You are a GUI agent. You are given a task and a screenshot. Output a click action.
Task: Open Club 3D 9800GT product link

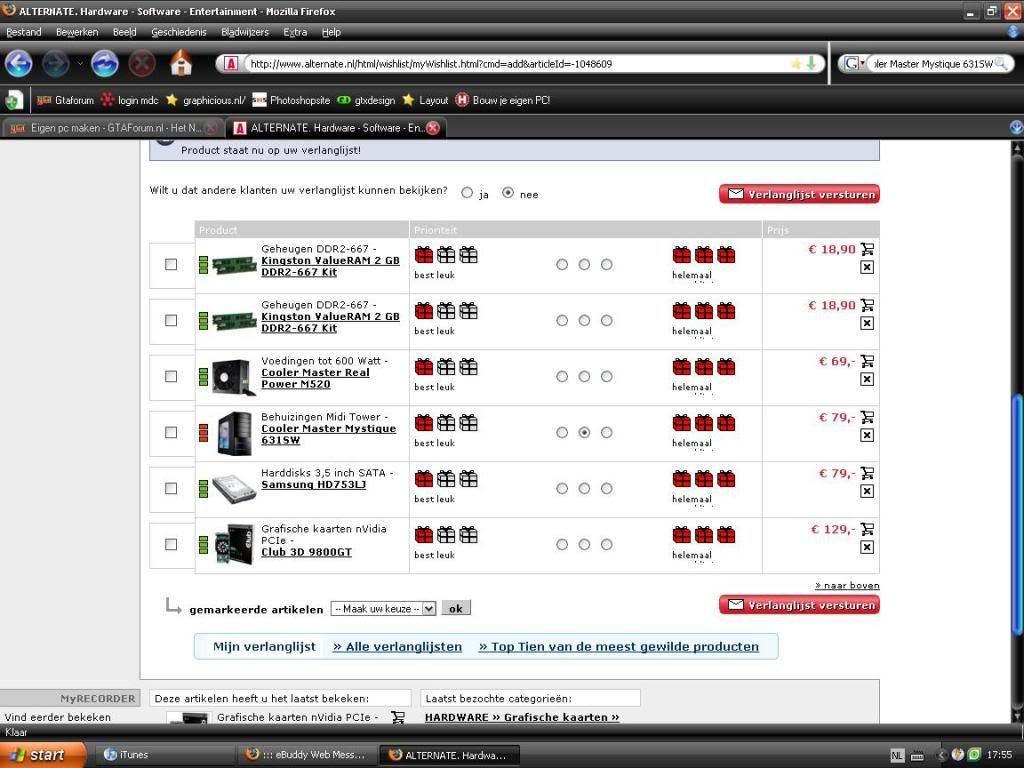pos(306,552)
